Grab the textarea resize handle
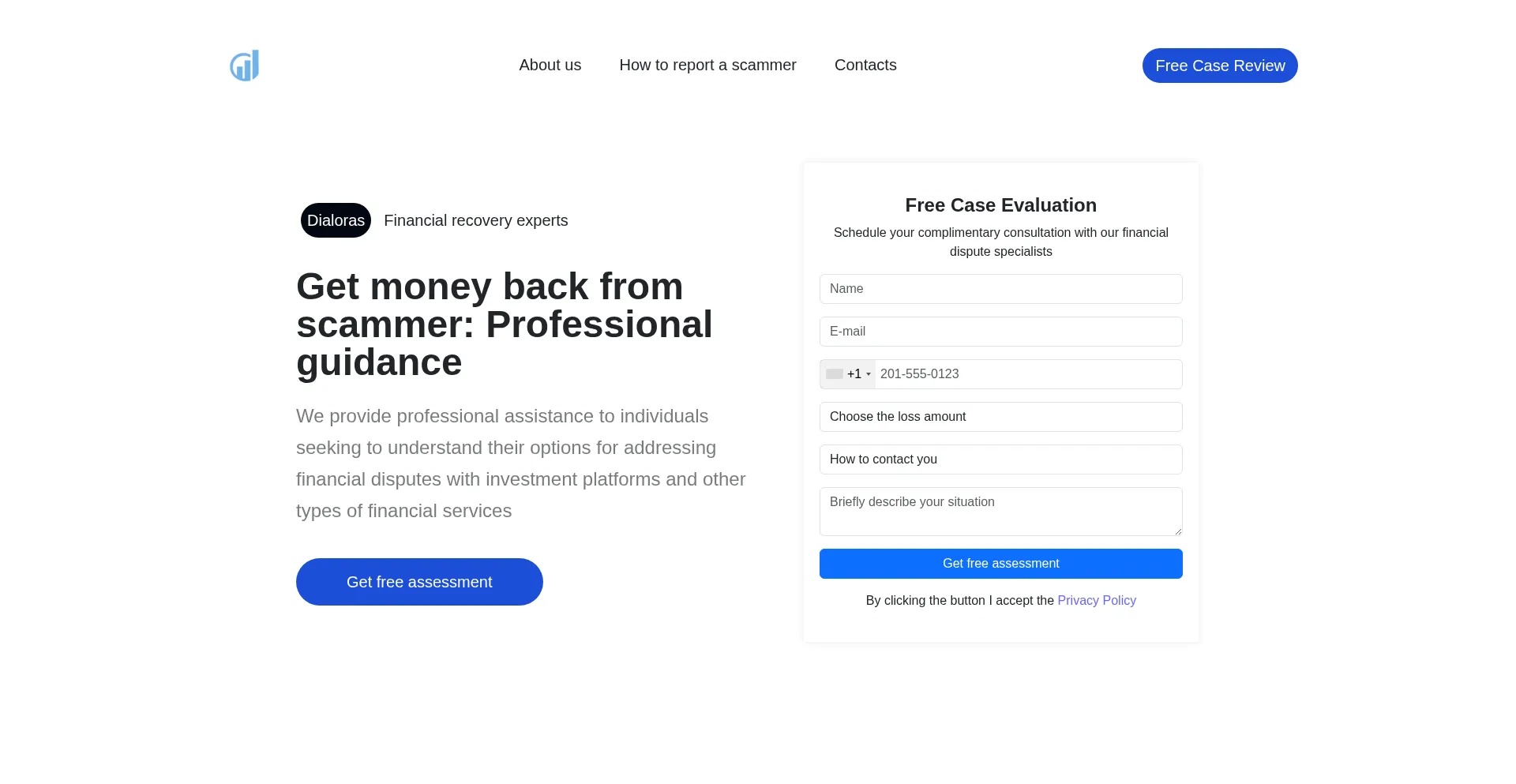The width and height of the screenshot is (1516, 784). 1177,531
